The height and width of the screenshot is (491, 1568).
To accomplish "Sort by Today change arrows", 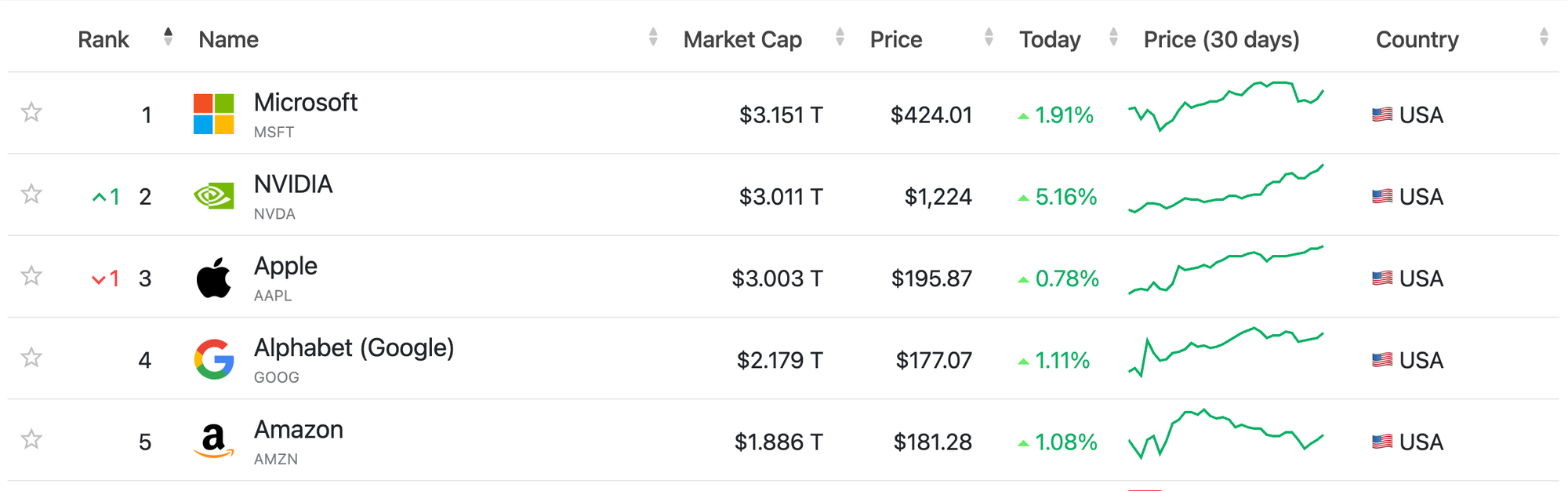I will point(1113,37).
